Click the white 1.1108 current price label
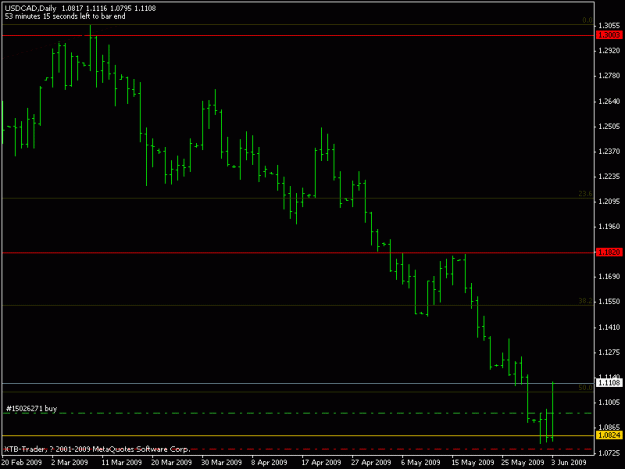This screenshot has height=469, width=625. pos(609,383)
